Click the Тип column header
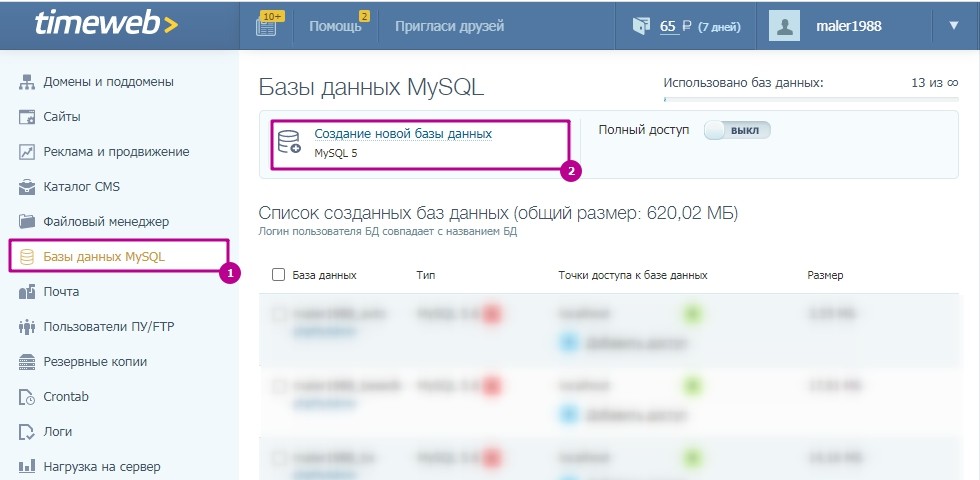 click(x=426, y=275)
